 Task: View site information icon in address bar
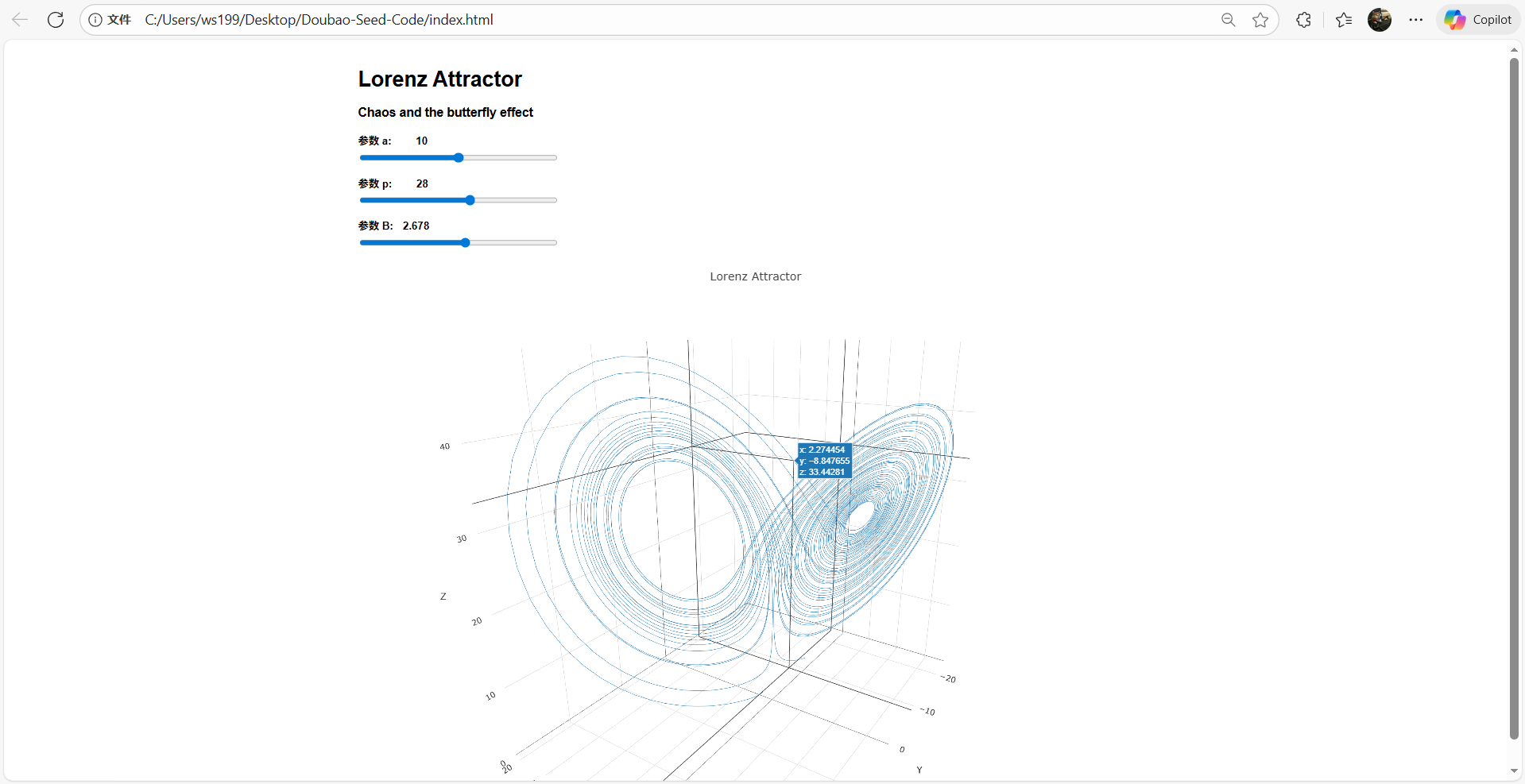click(95, 20)
